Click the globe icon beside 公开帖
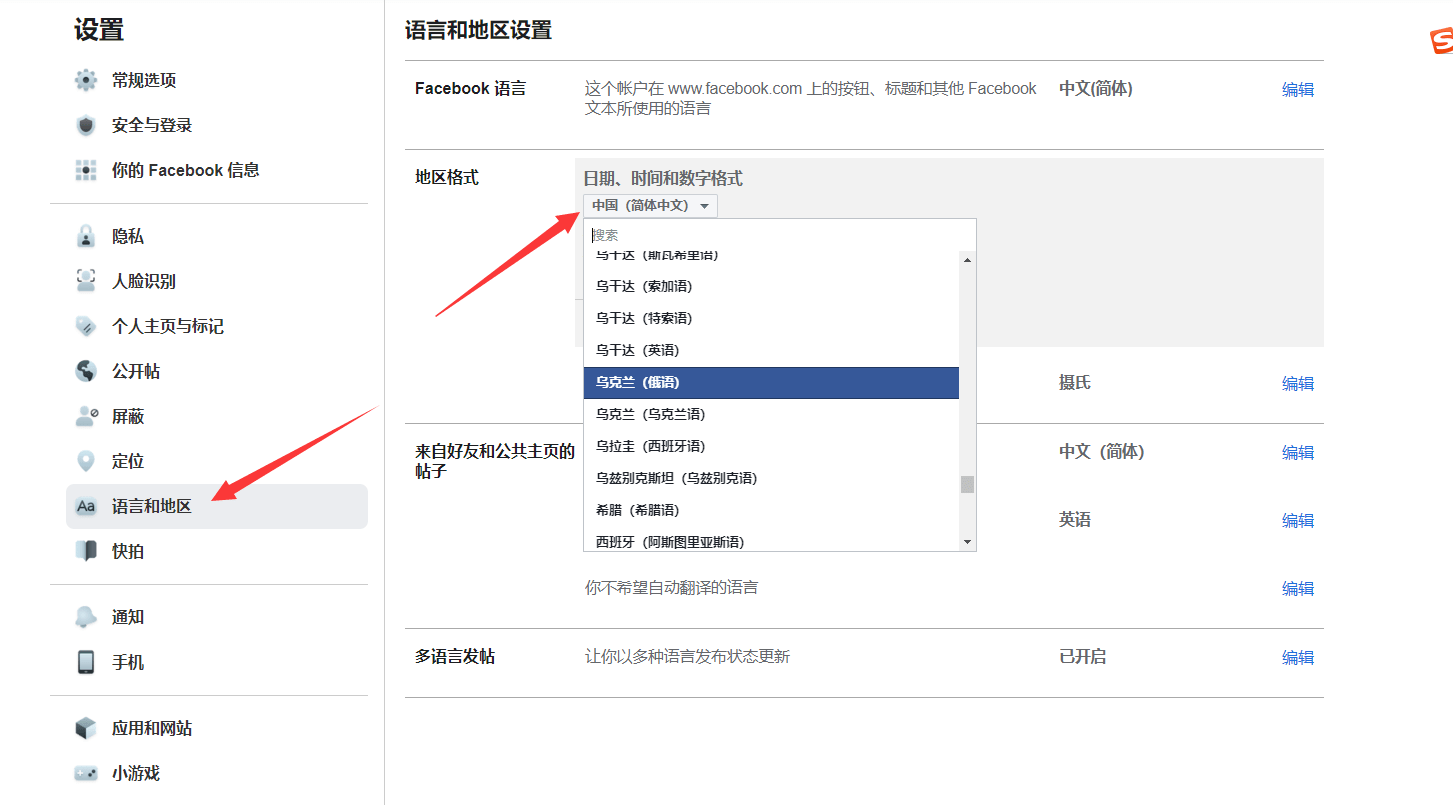This screenshot has width=1453, height=805. pyautogui.click(x=86, y=371)
